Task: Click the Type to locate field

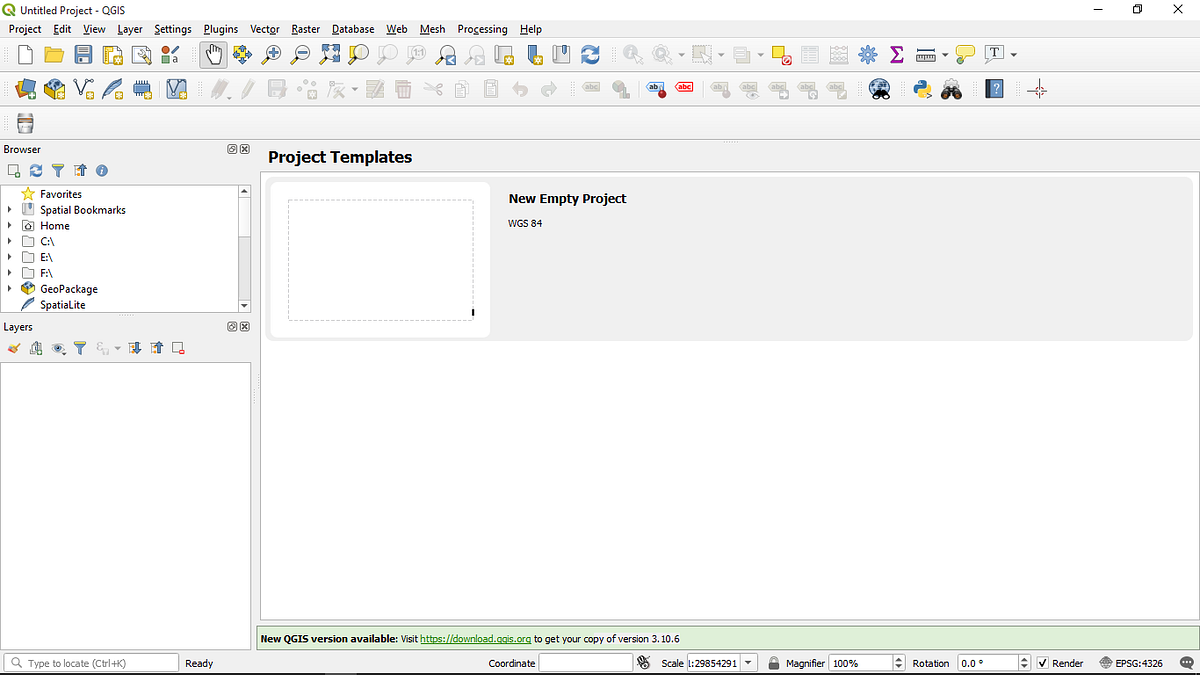Action: pos(90,662)
